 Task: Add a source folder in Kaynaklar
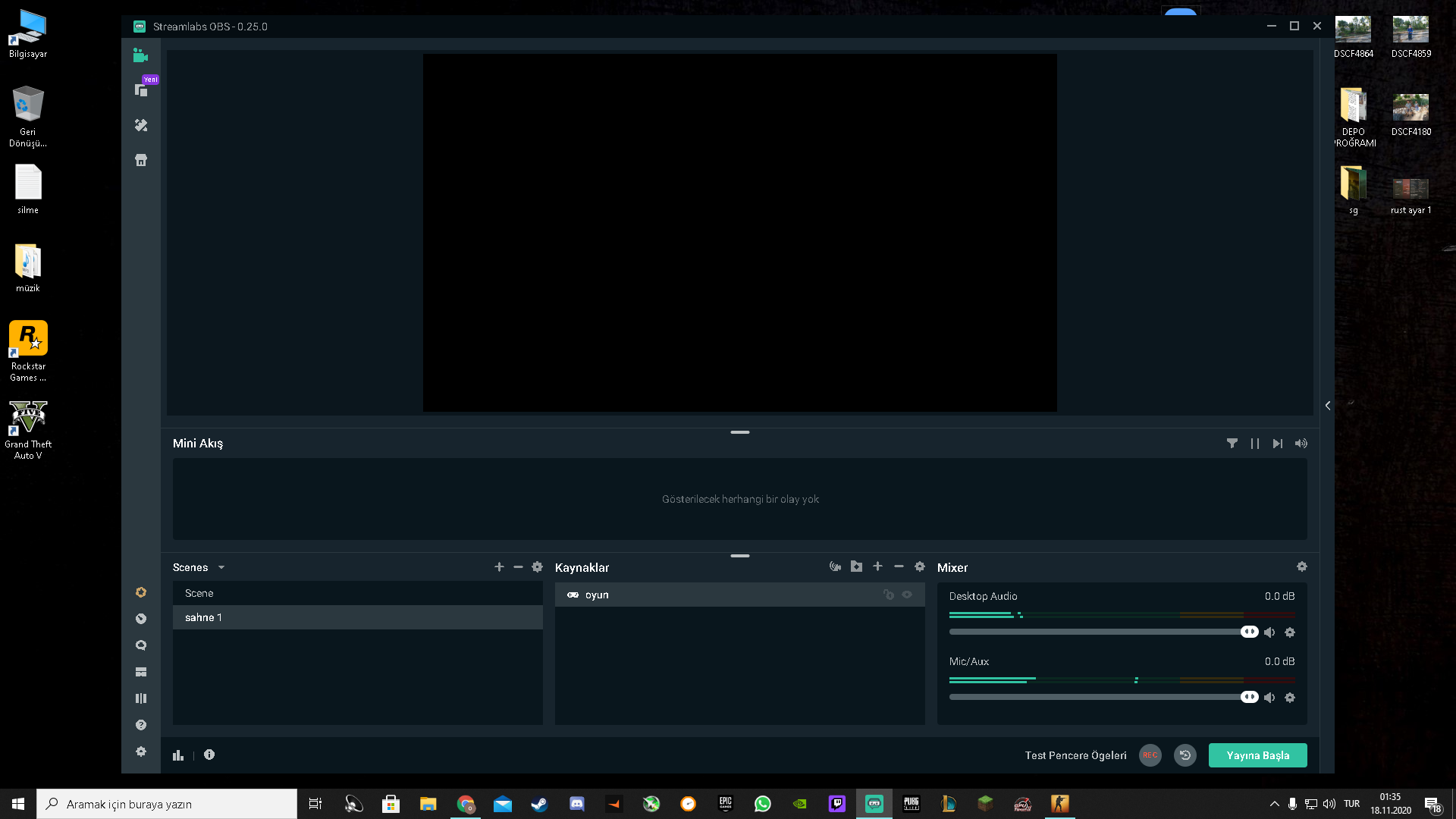coord(856,566)
